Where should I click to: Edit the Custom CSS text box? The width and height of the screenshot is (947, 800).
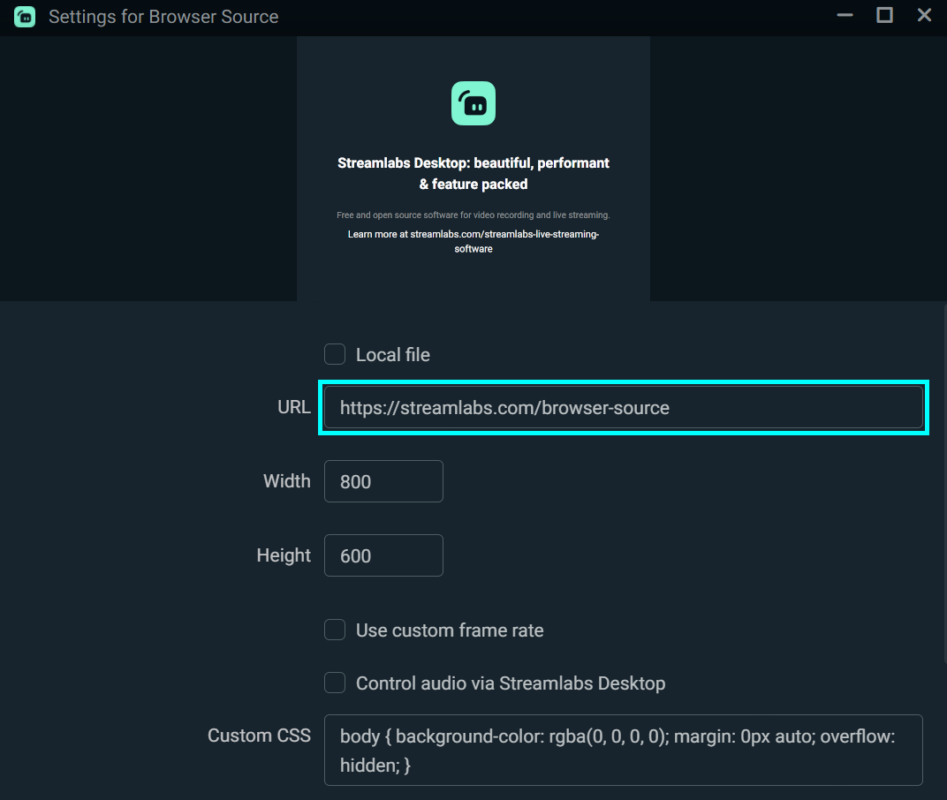(x=623, y=749)
